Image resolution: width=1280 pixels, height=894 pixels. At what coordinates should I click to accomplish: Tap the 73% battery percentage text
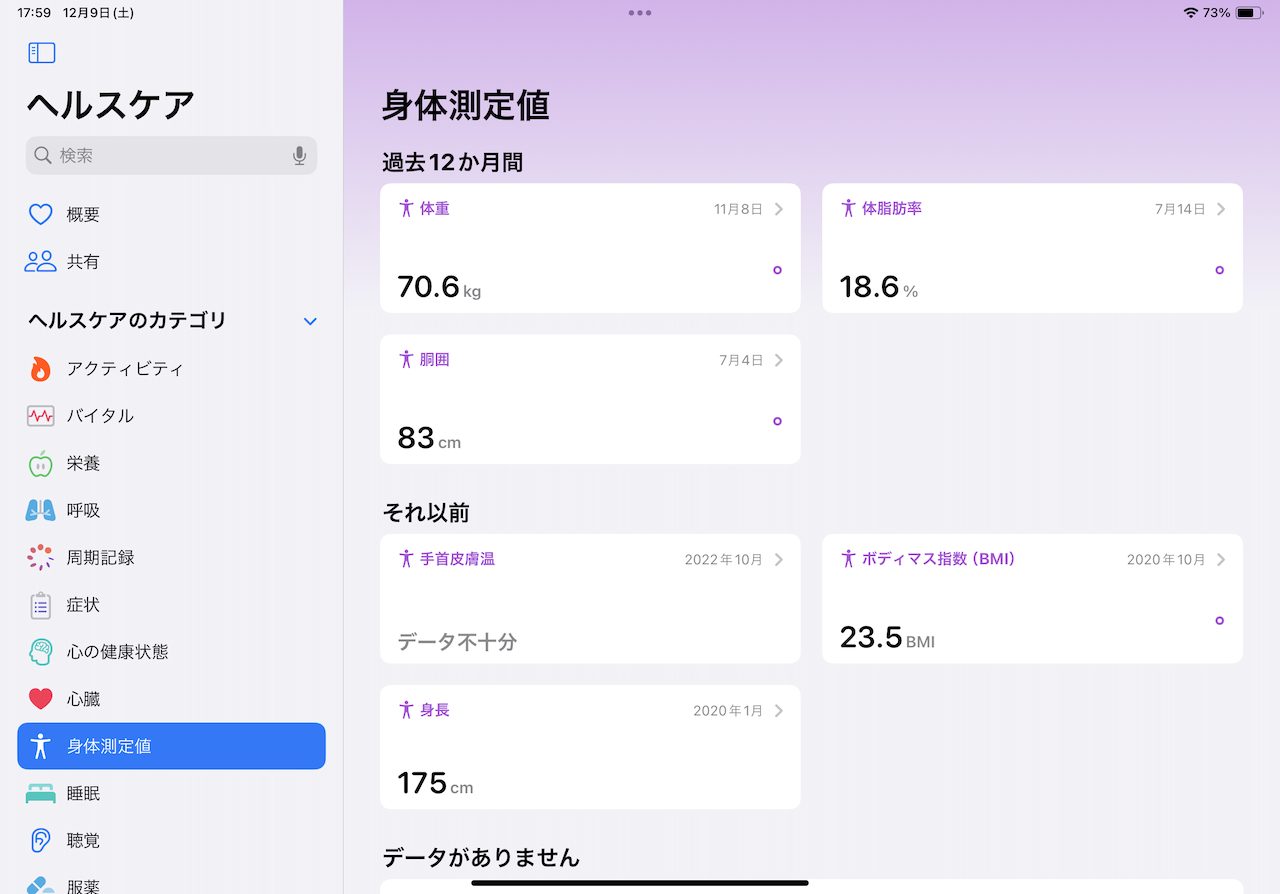1217,13
